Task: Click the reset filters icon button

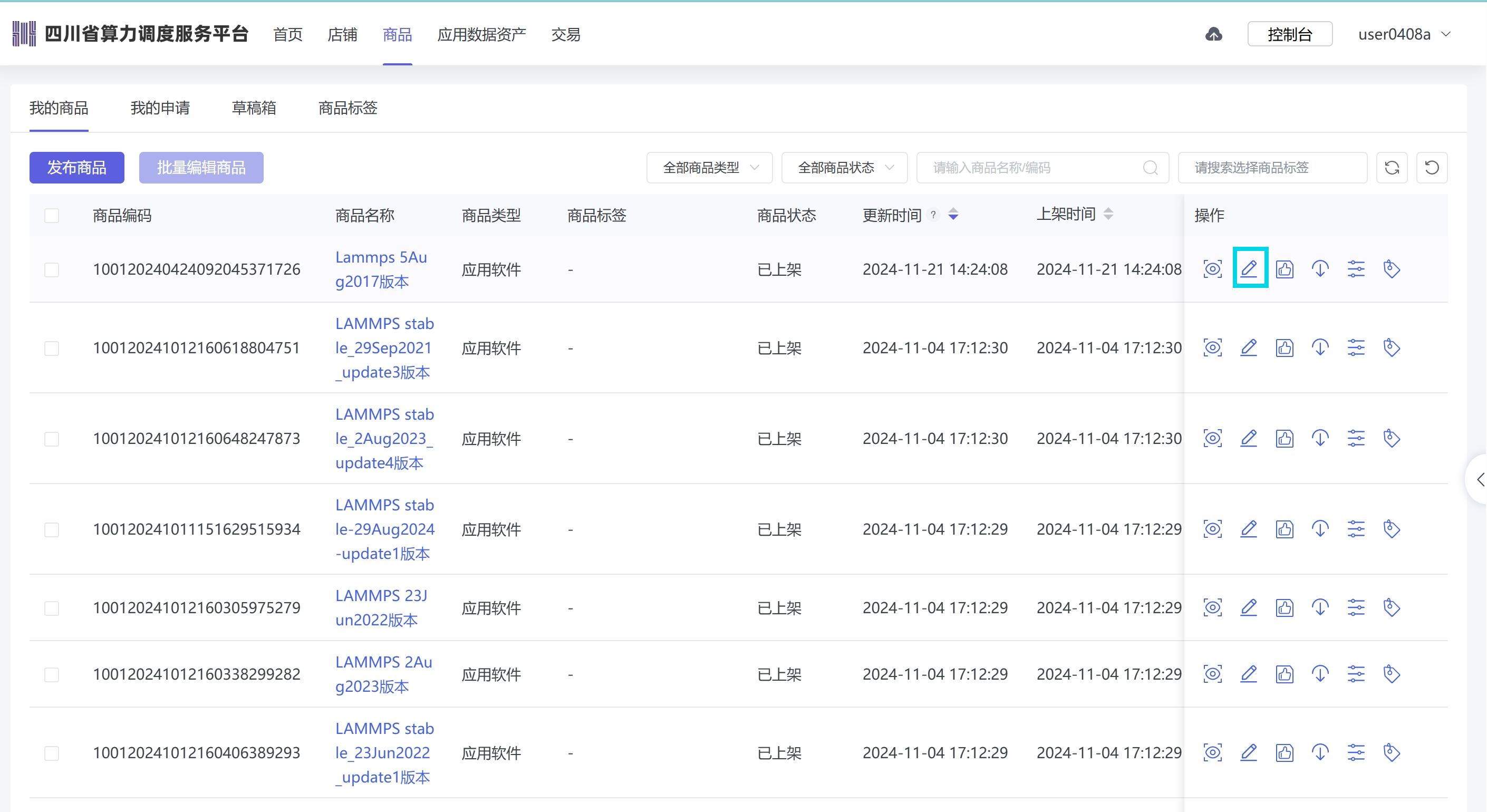Action: (x=1432, y=167)
